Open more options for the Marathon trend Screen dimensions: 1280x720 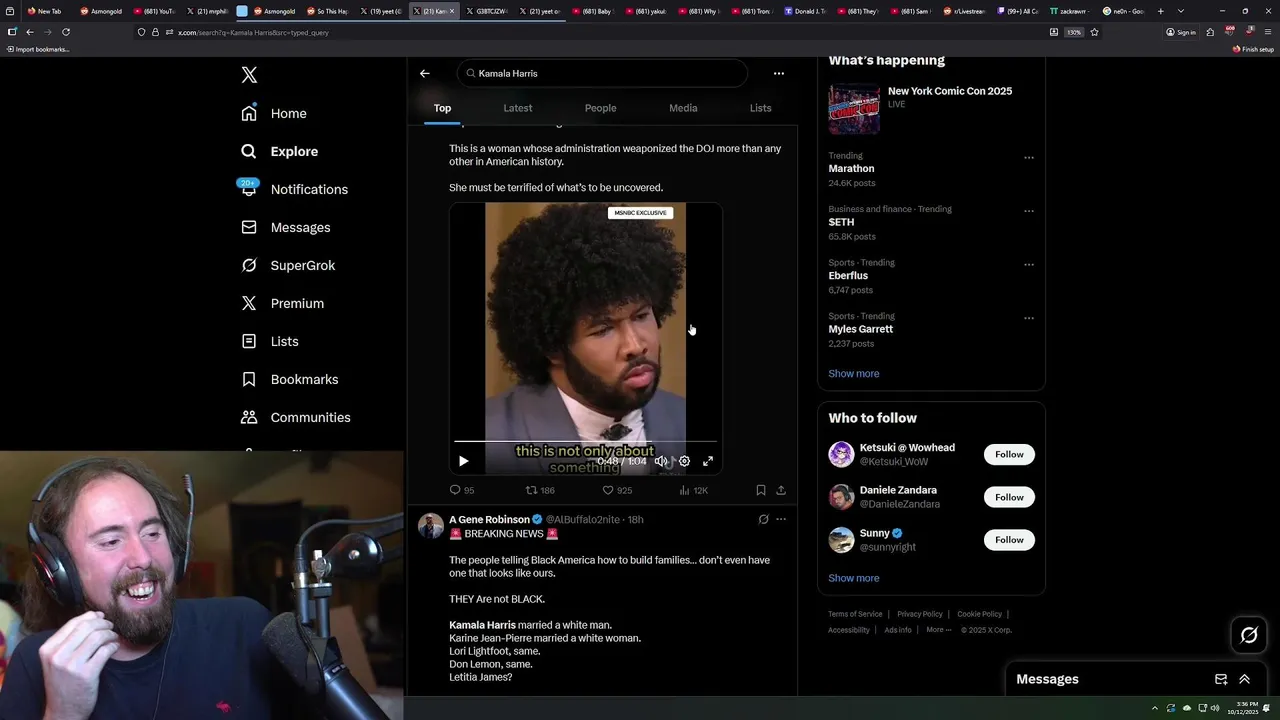(x=1029, y=157)
